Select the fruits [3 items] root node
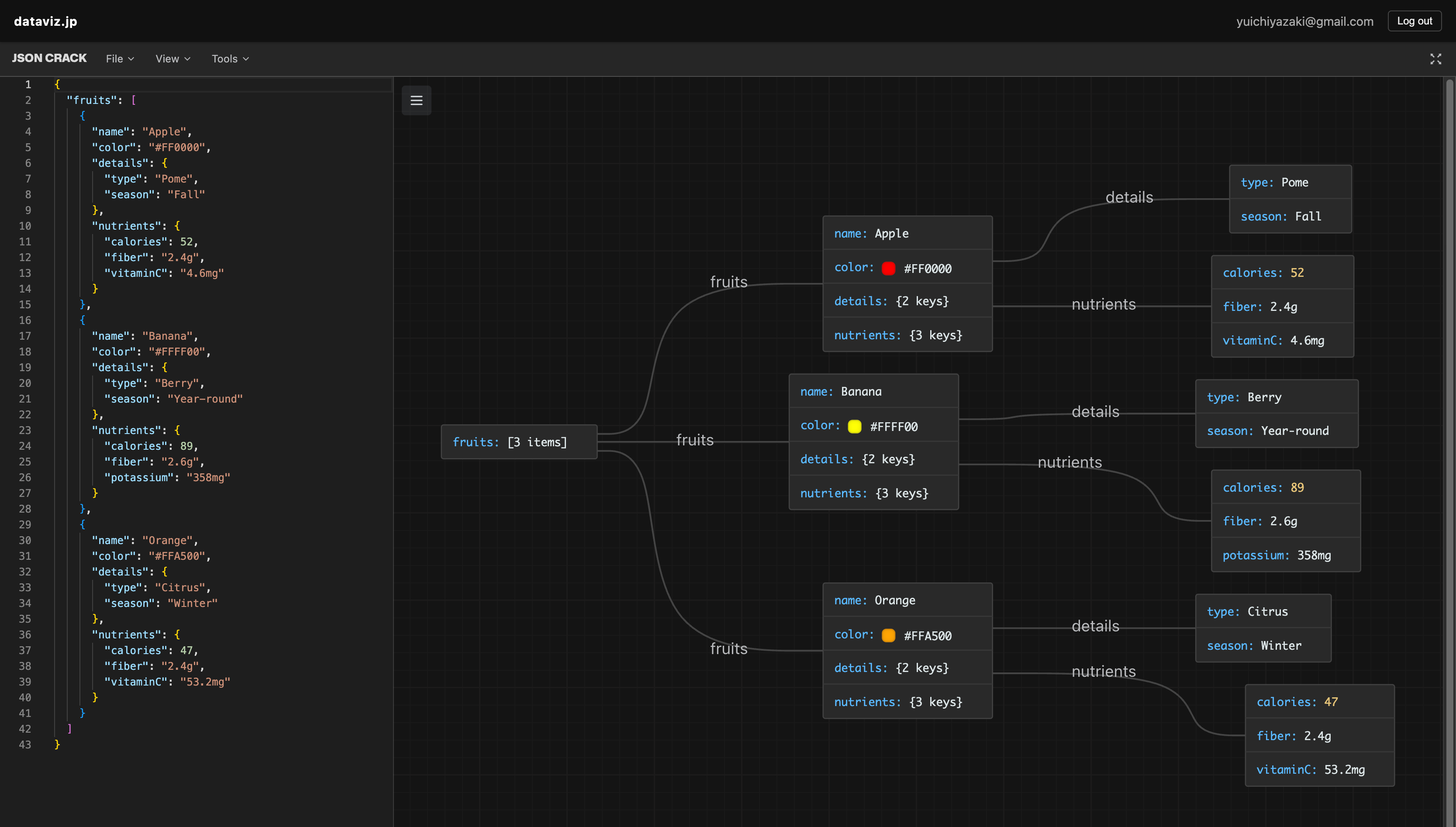The image size is (1456, 827). pos(519,442)
